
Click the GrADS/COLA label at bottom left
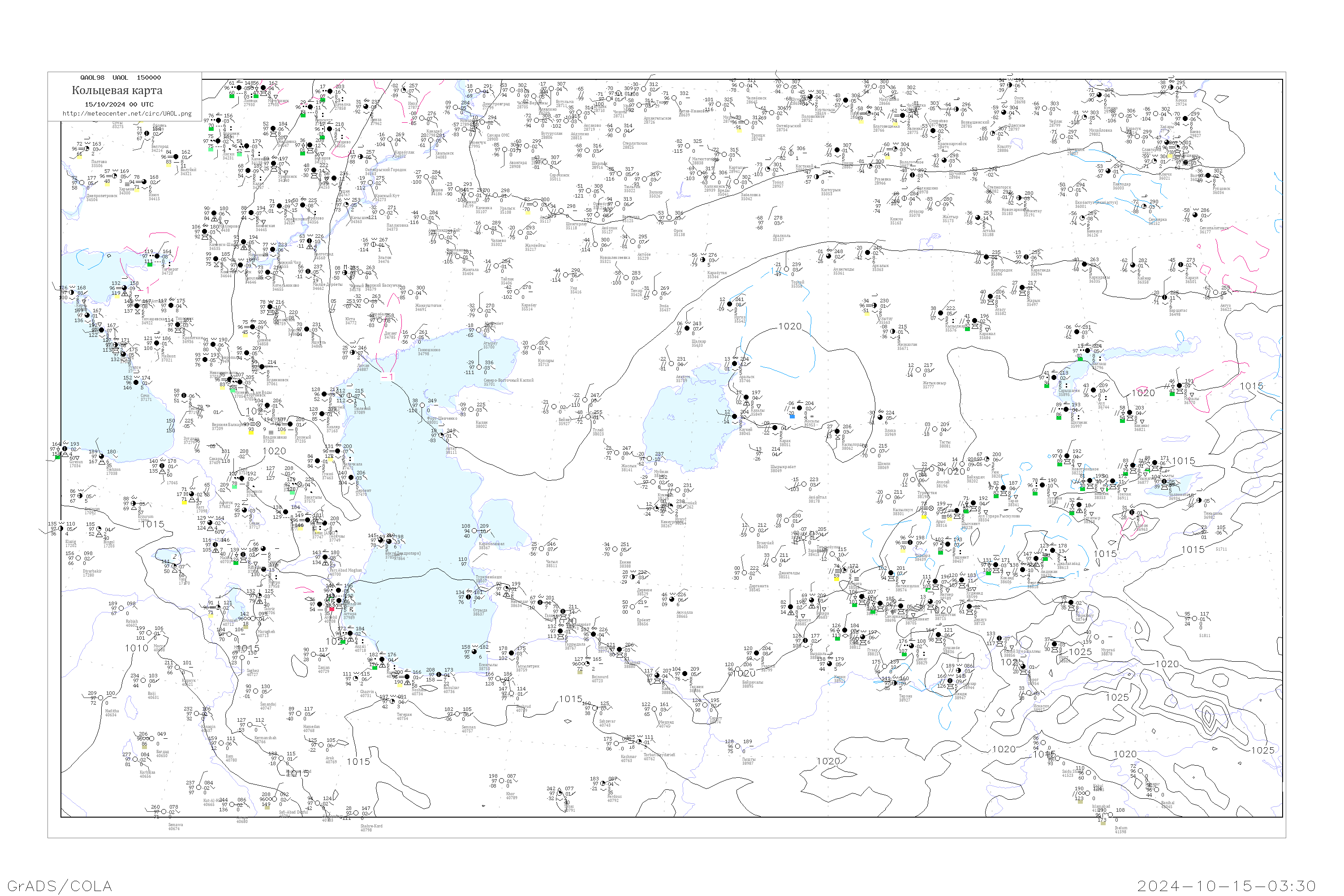tap(60, 886)
